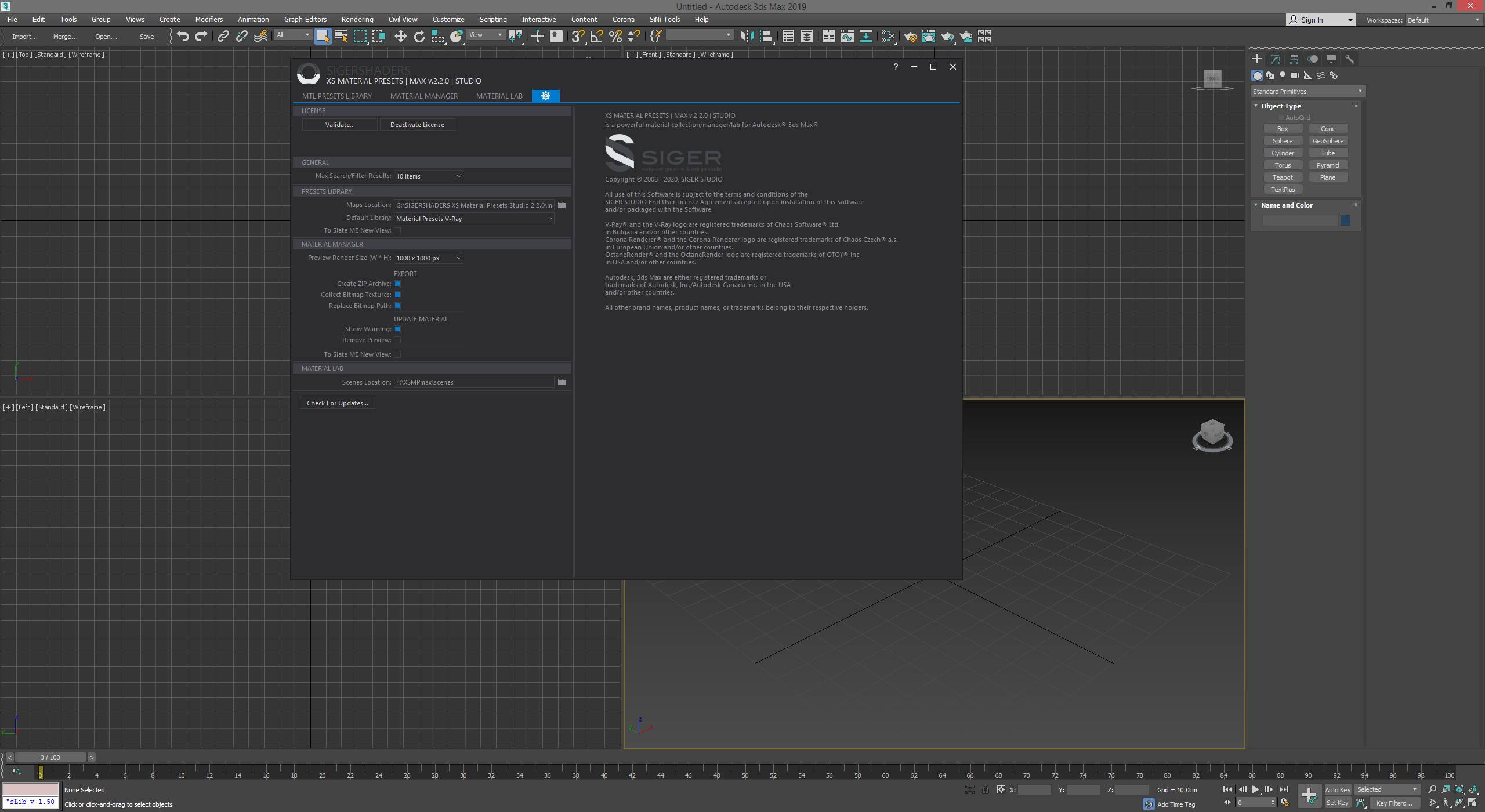Open Max Search/Filter Results dropdown
This screenshot has height=812, width=1485.
pos(428,176)
